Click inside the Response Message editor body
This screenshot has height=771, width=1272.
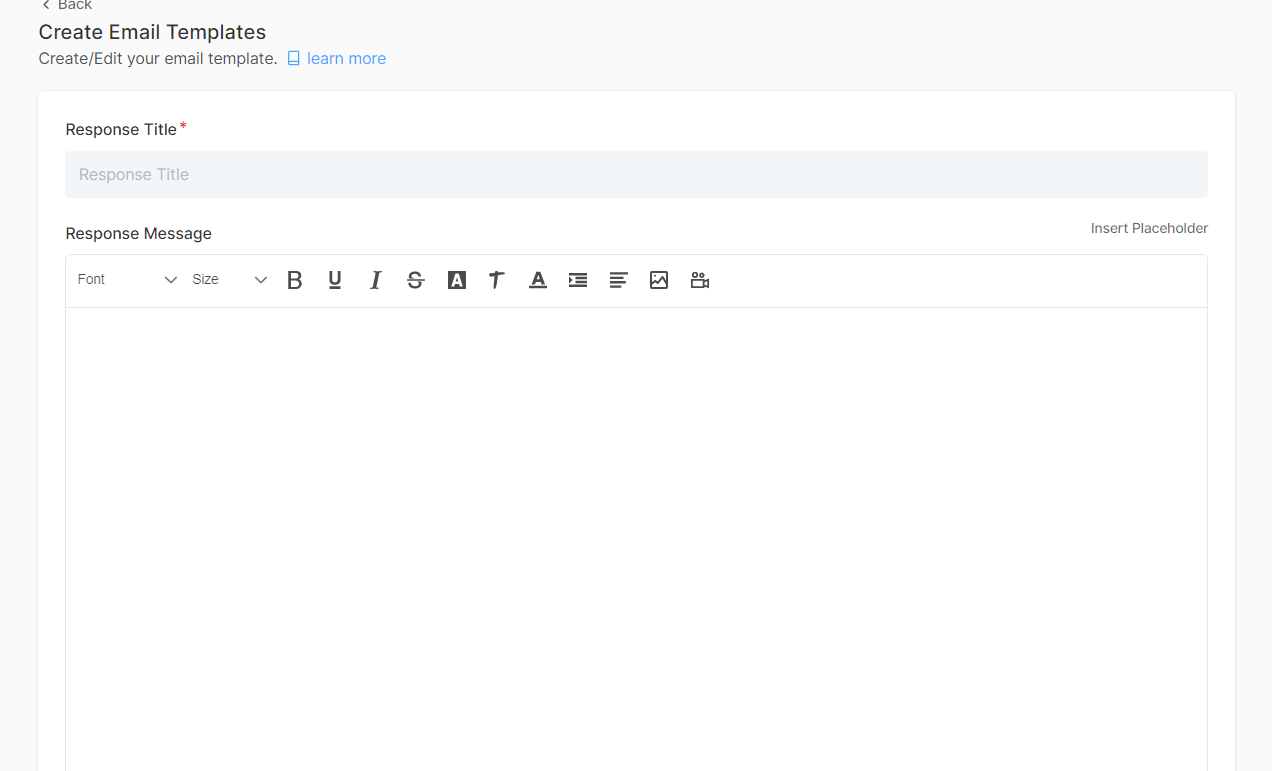[636, 539]
